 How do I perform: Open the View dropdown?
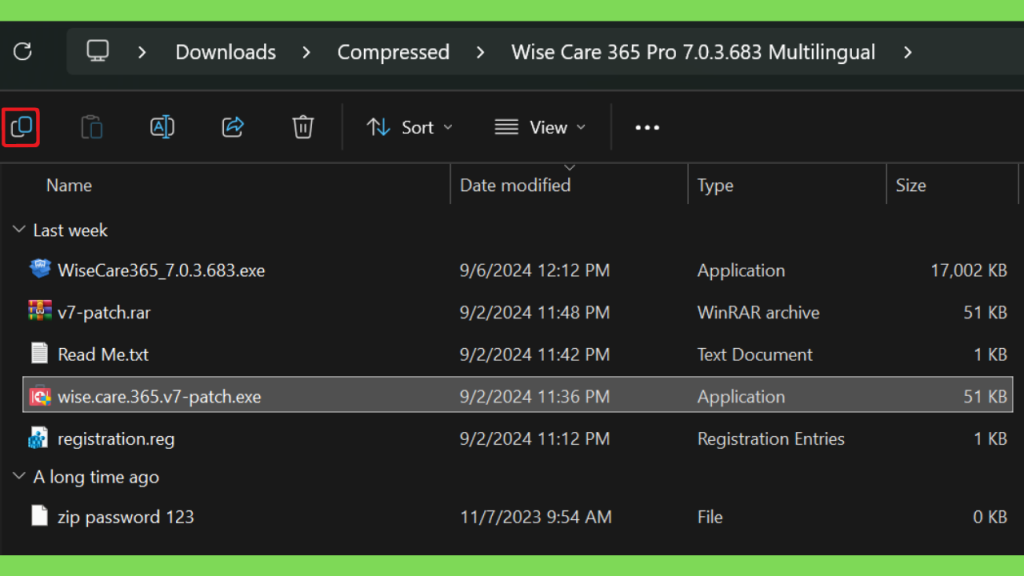click(540, 127)
